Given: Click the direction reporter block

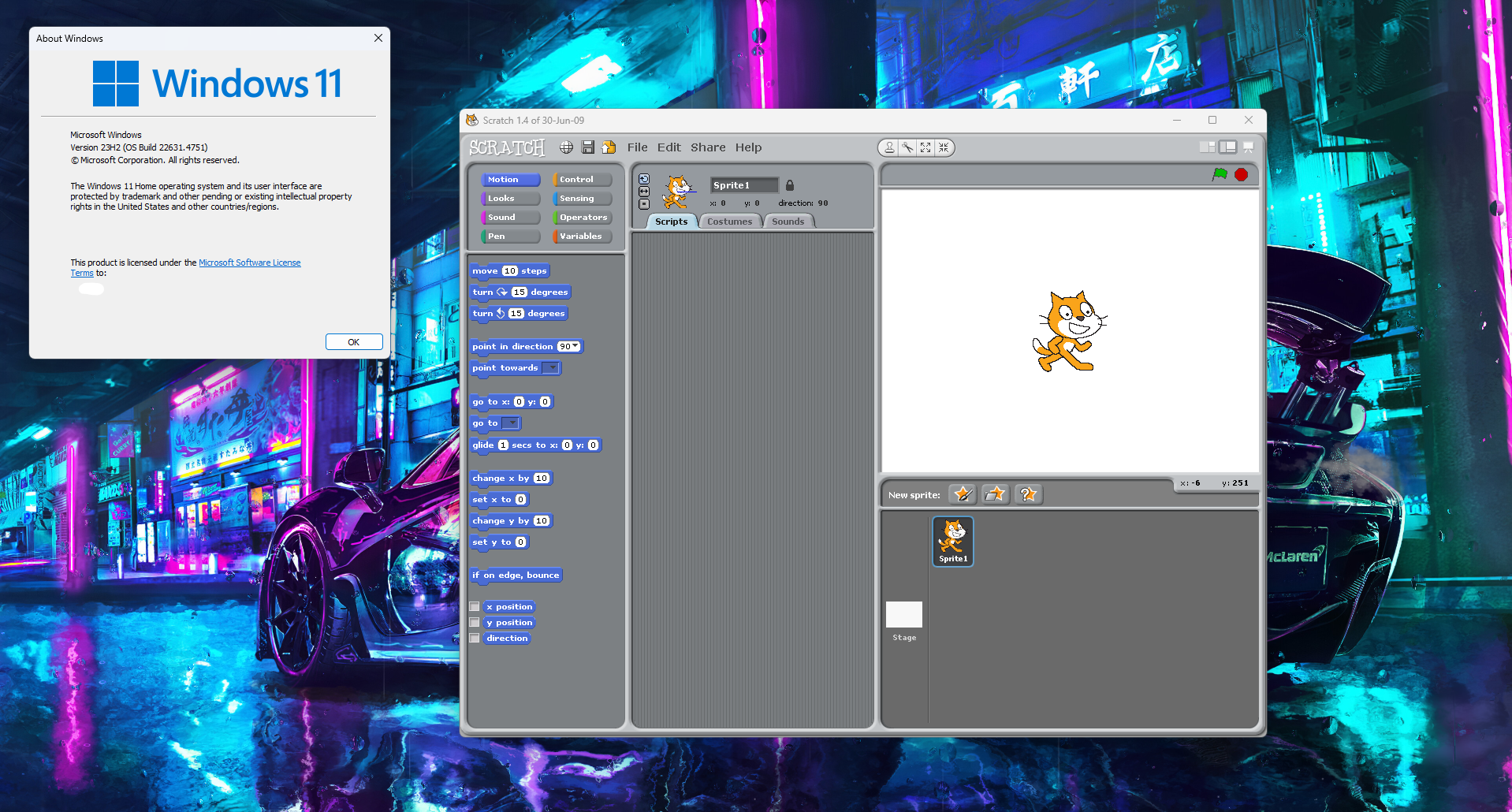Looking at the screenshot, I should (x=507, y=639).
